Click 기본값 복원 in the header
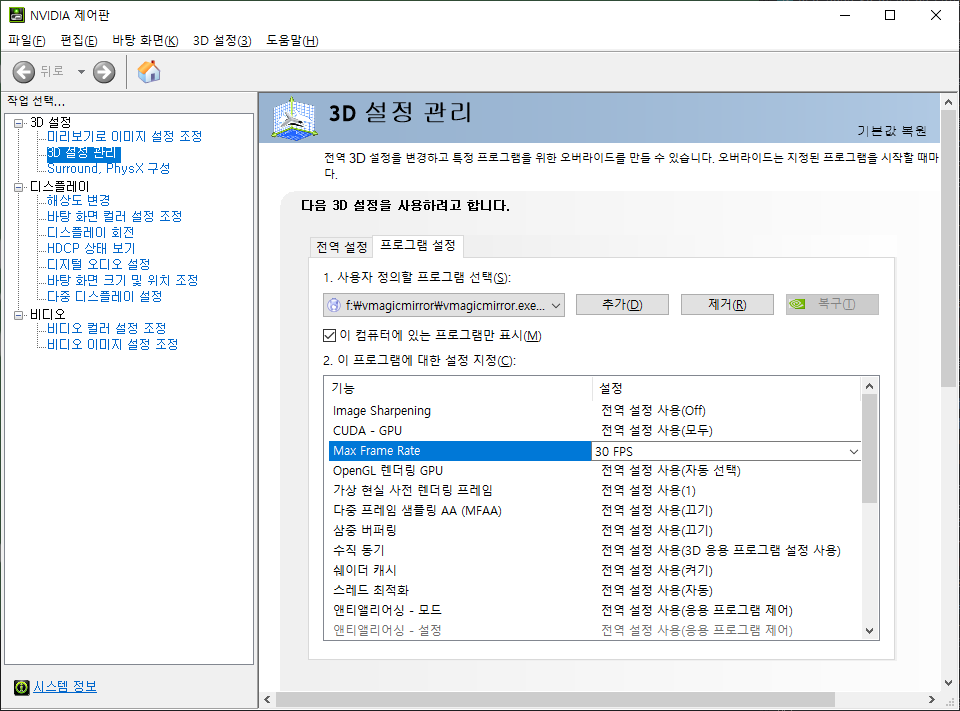The image size is (960, 711). pos(891,130)
